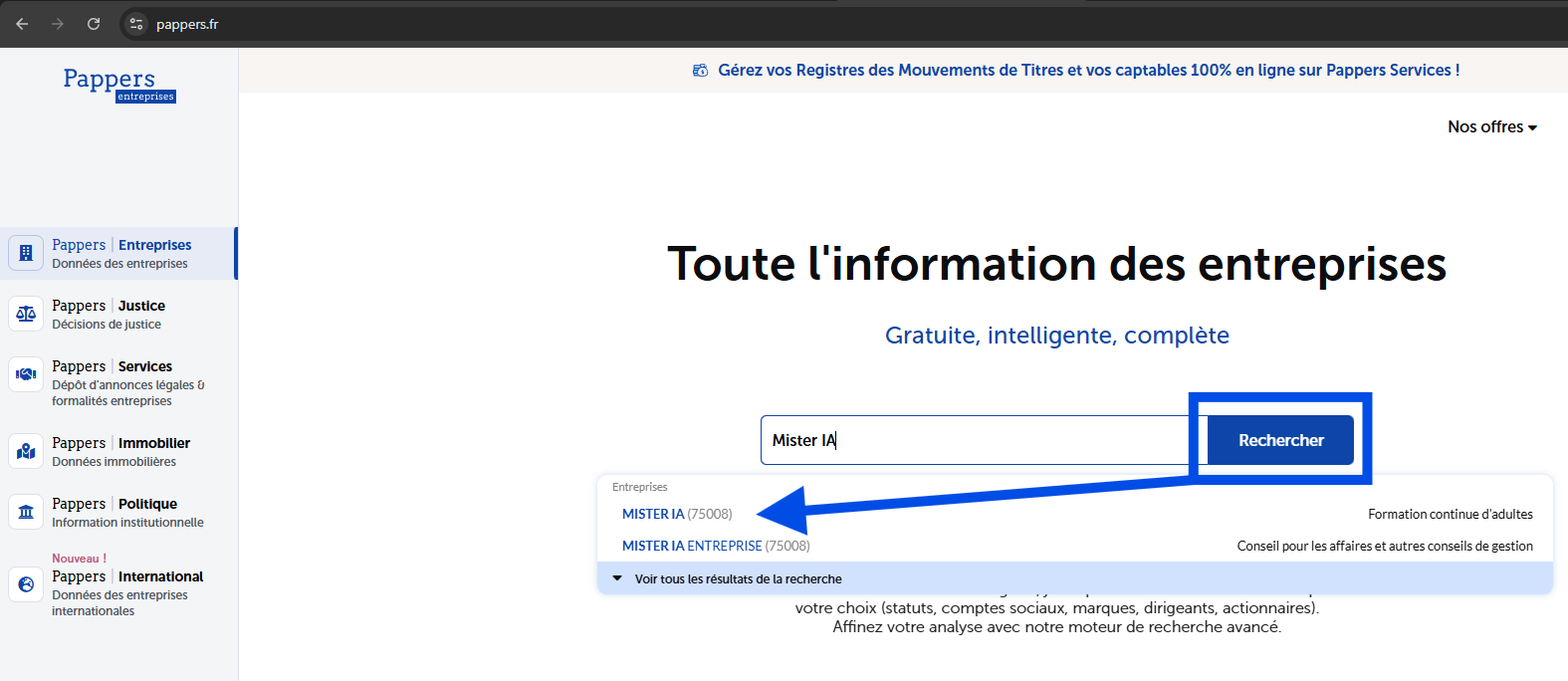The height and width of the screenshot is (681, 1568).
Task: Click 'Dépôt d'annonces légales' subtitle
Action: [127, 393]
